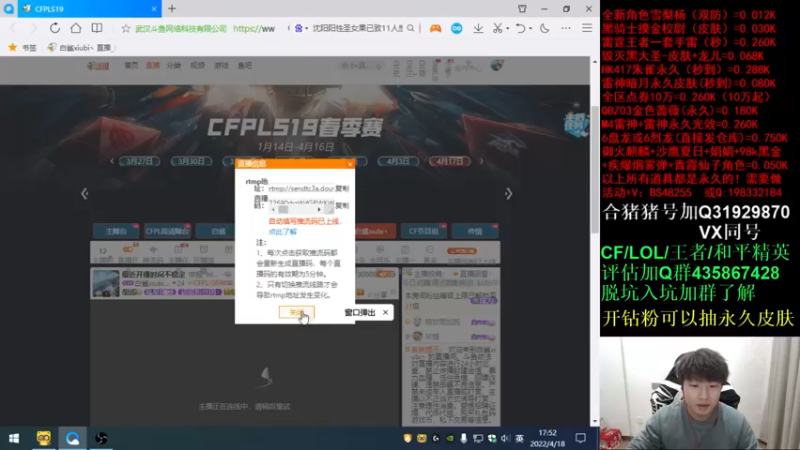Screen dimensions: 800x450
Task: Open the notification center icon
Action: coord(581,438)
